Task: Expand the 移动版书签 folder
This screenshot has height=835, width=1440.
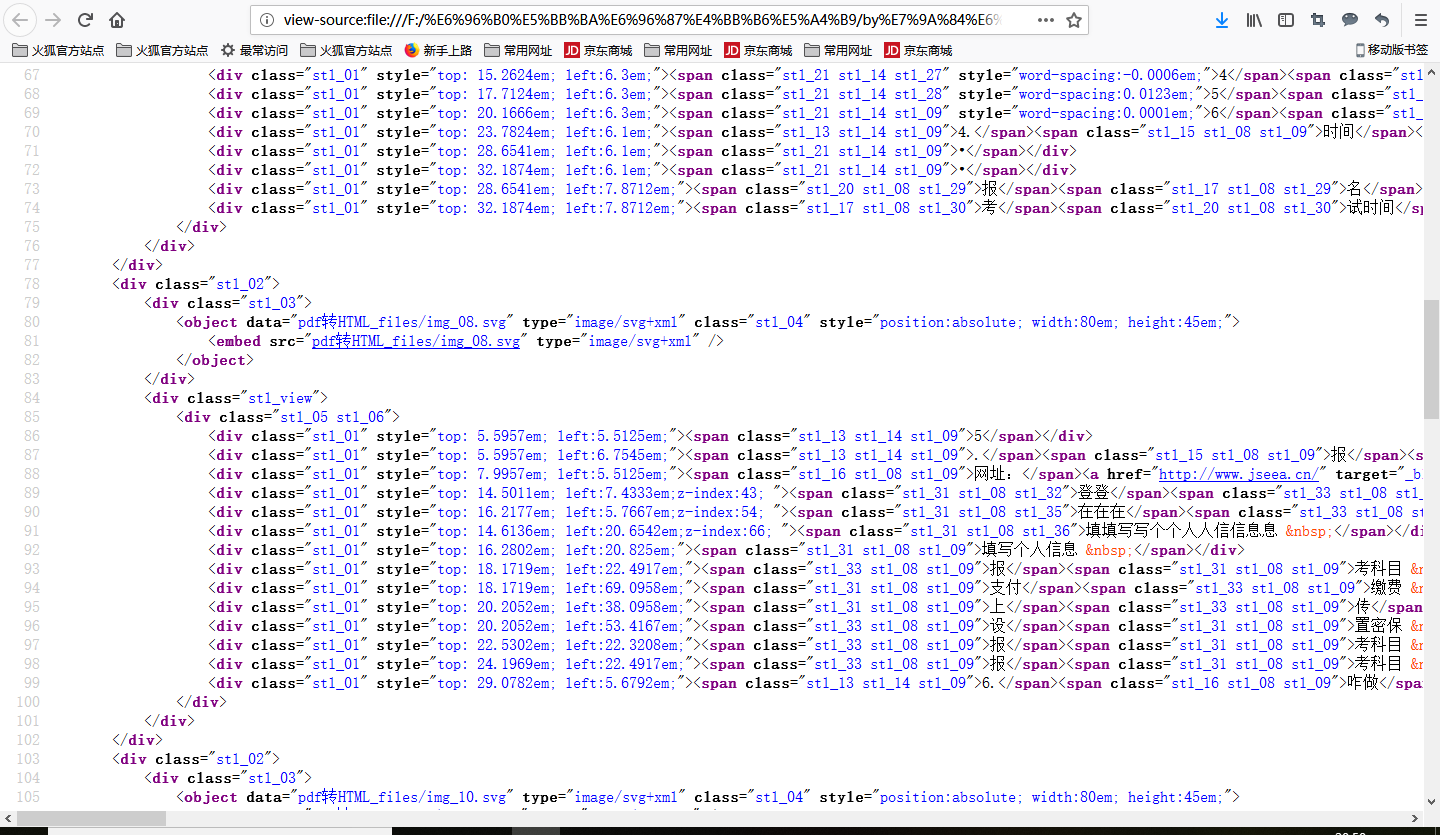Action: tap(1391, 50)
